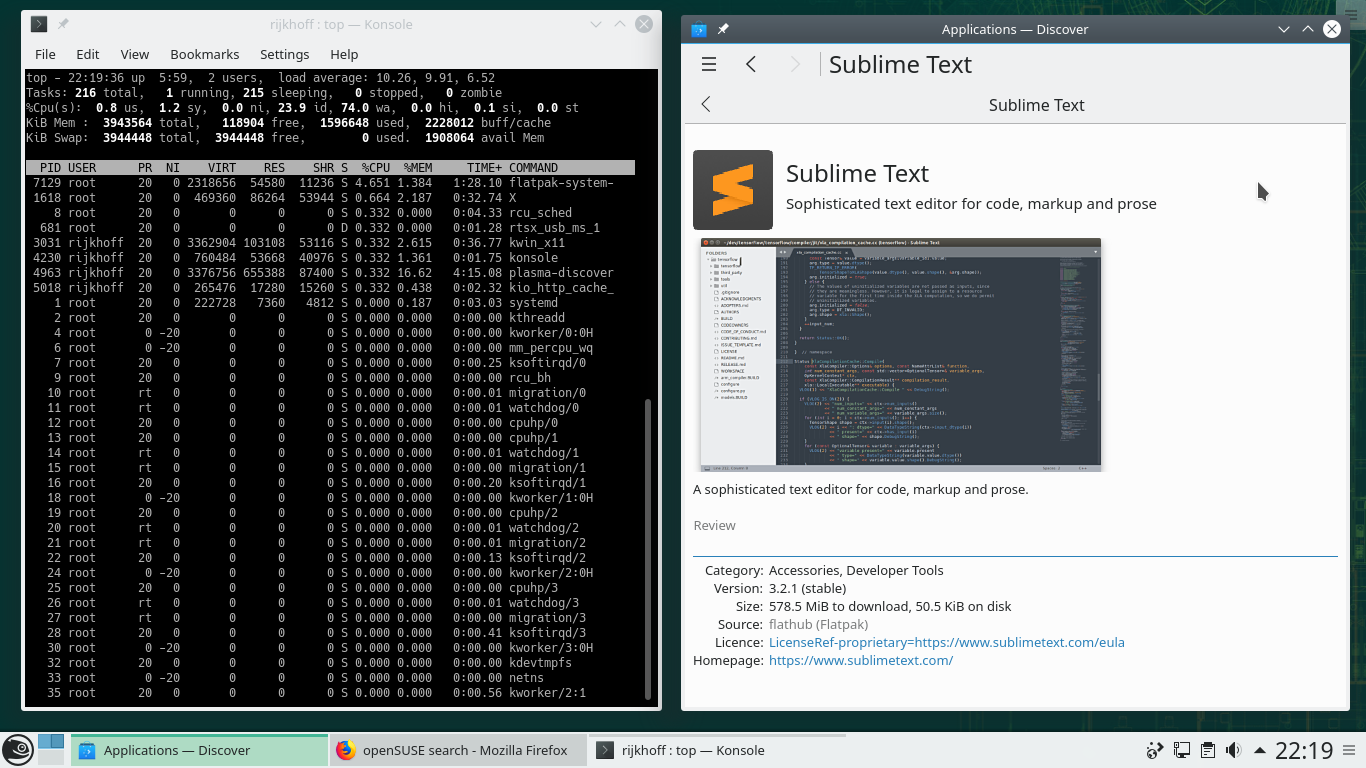The height and width of the screenshot is (768, 1366).
Task: Click the Version 3.2.1 (stable) text
Action: click(807, 588)
